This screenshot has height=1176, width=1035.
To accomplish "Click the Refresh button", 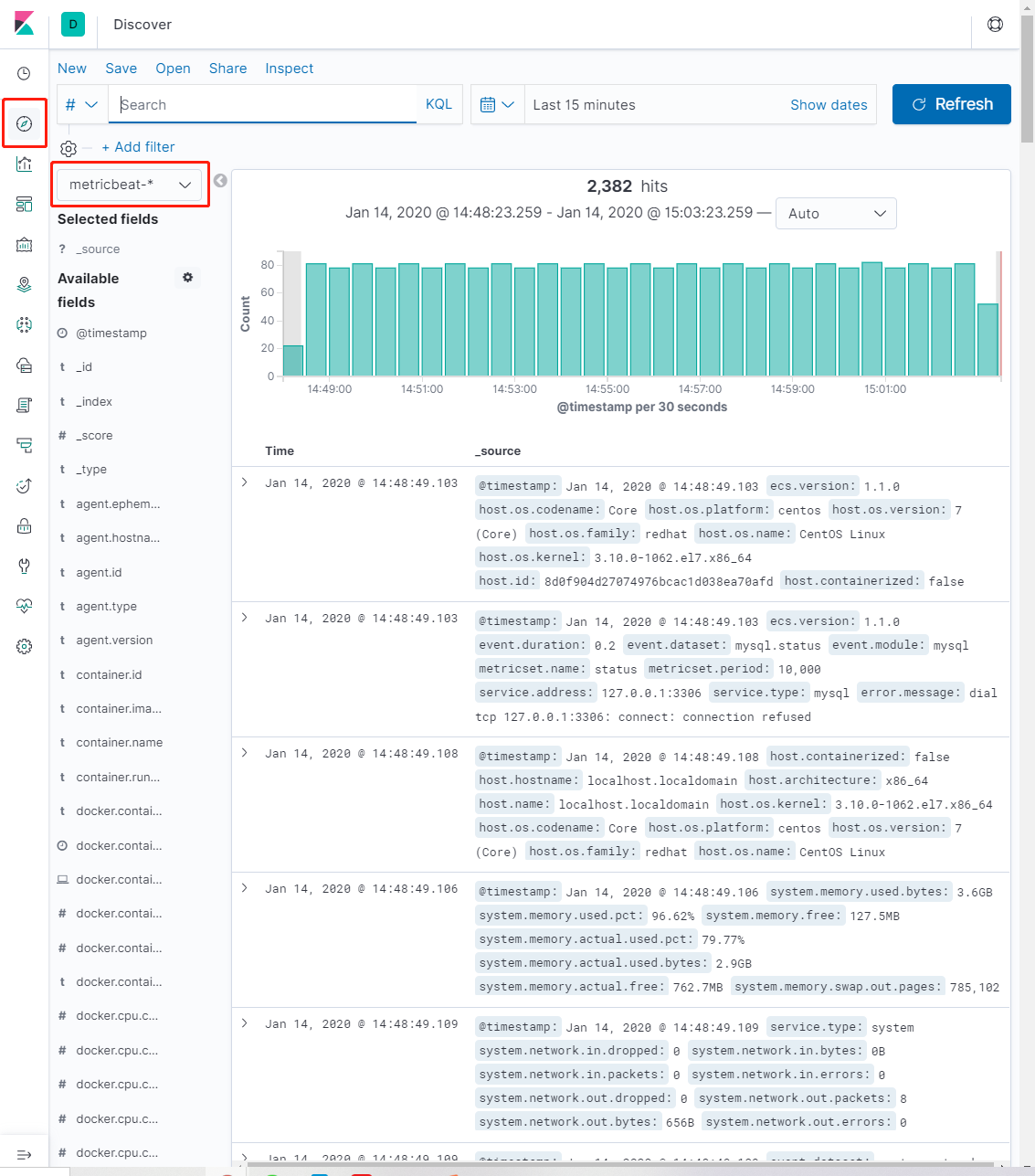I will [x=951, y=104].
